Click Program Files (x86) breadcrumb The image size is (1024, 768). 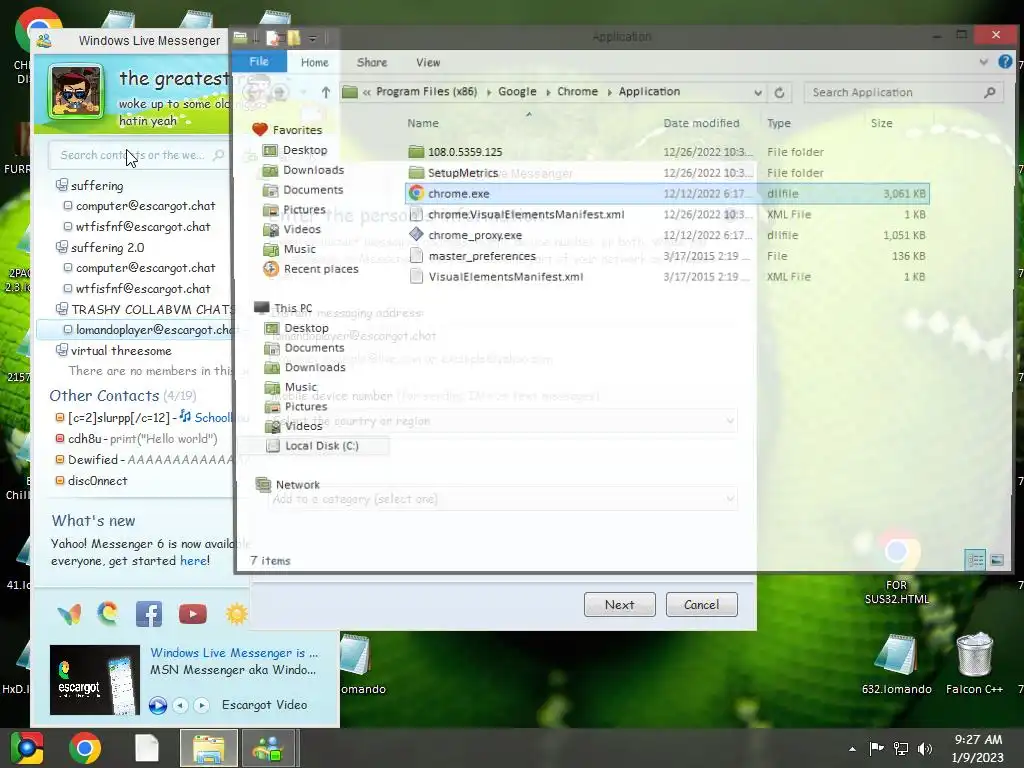coord(426,91)
